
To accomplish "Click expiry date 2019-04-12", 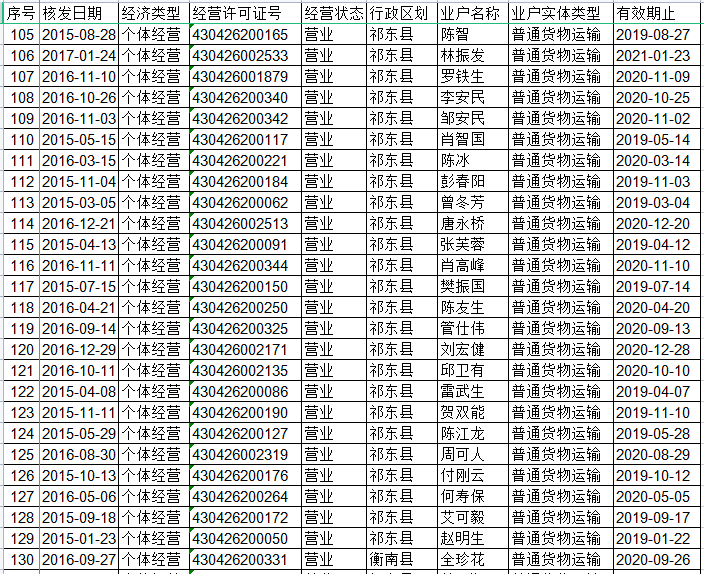I will coord(652,244).
